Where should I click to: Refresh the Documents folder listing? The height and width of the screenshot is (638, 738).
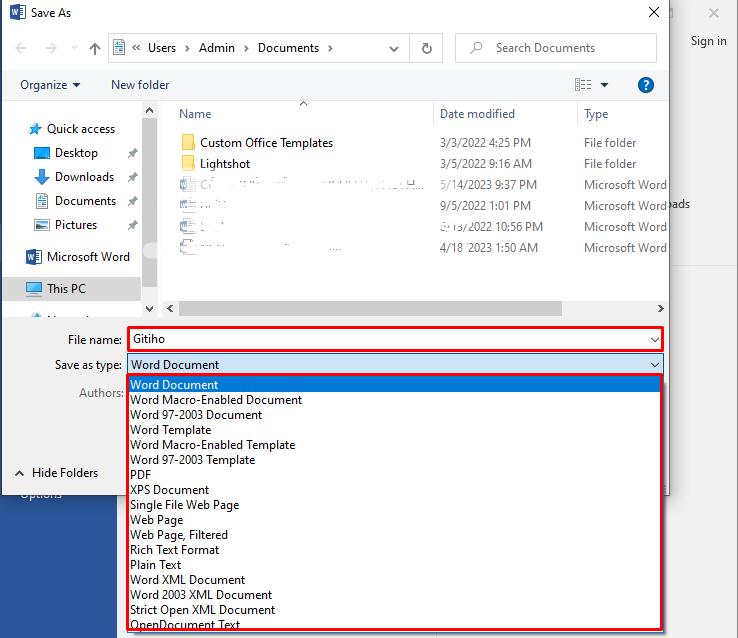tap(426, 48)
